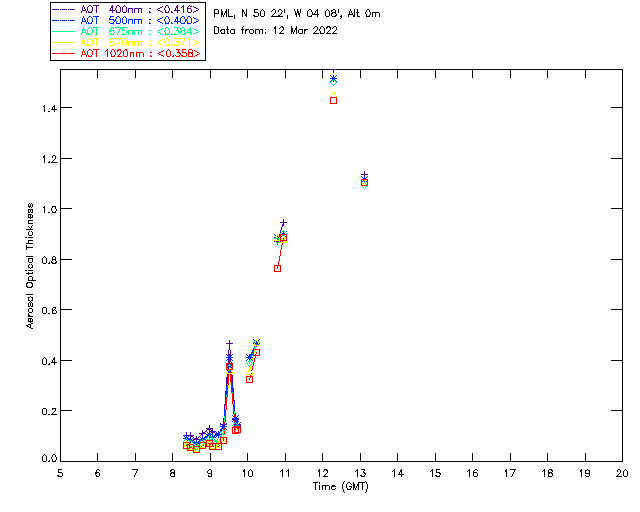
Task: Click the AOT 870nm legend entry
Action: pyautogui.click(x=127, y=42)
